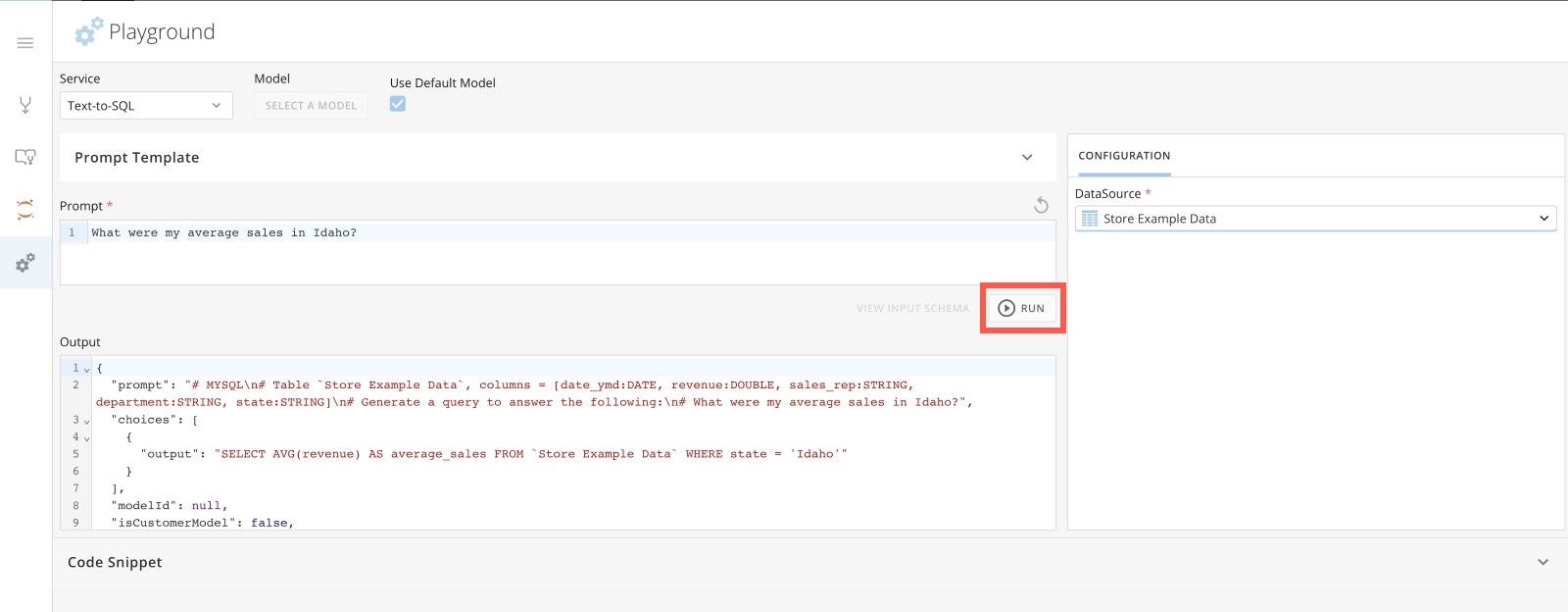1568x612 pixels.
Task: Open the hamburger navigation menu
Action: click(25, 43)
